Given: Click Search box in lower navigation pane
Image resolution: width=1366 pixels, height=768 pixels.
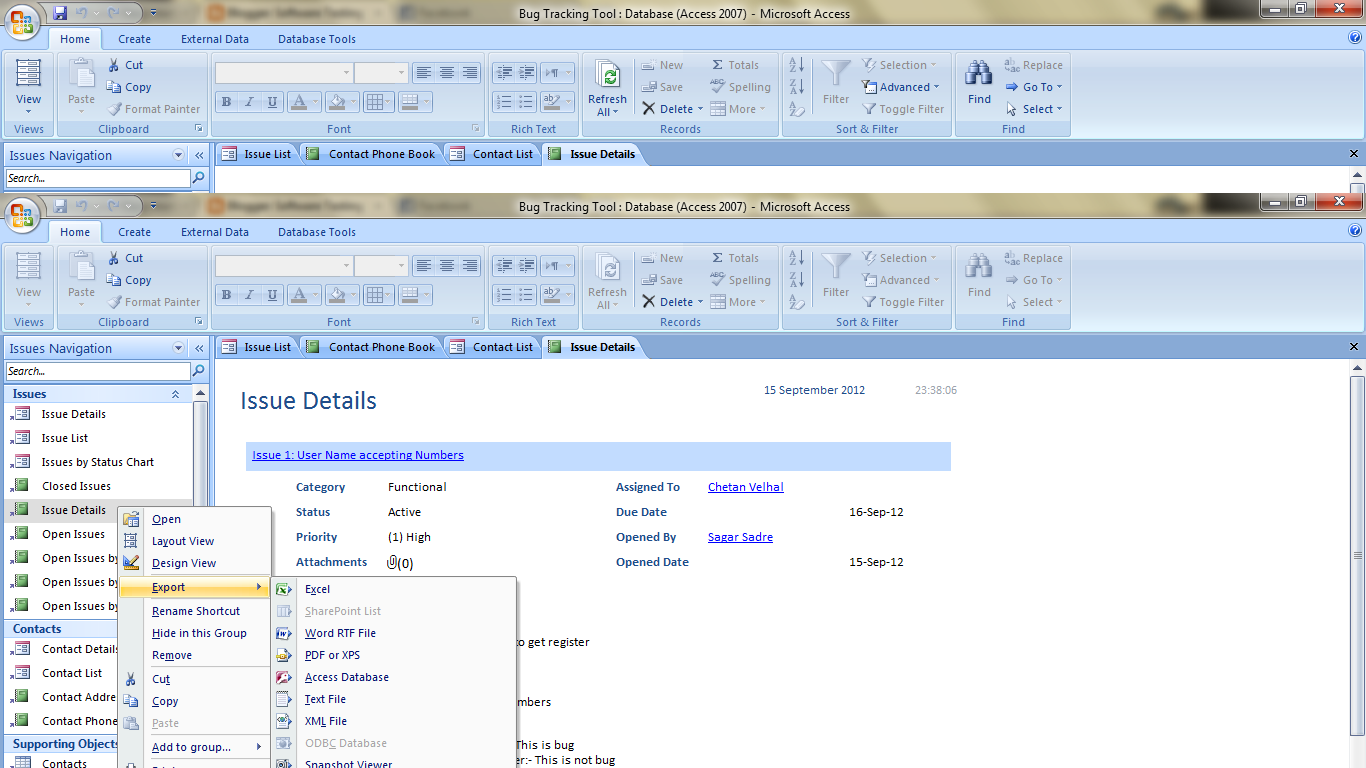Looking at the screenshot, I should (x=98, y=371).
